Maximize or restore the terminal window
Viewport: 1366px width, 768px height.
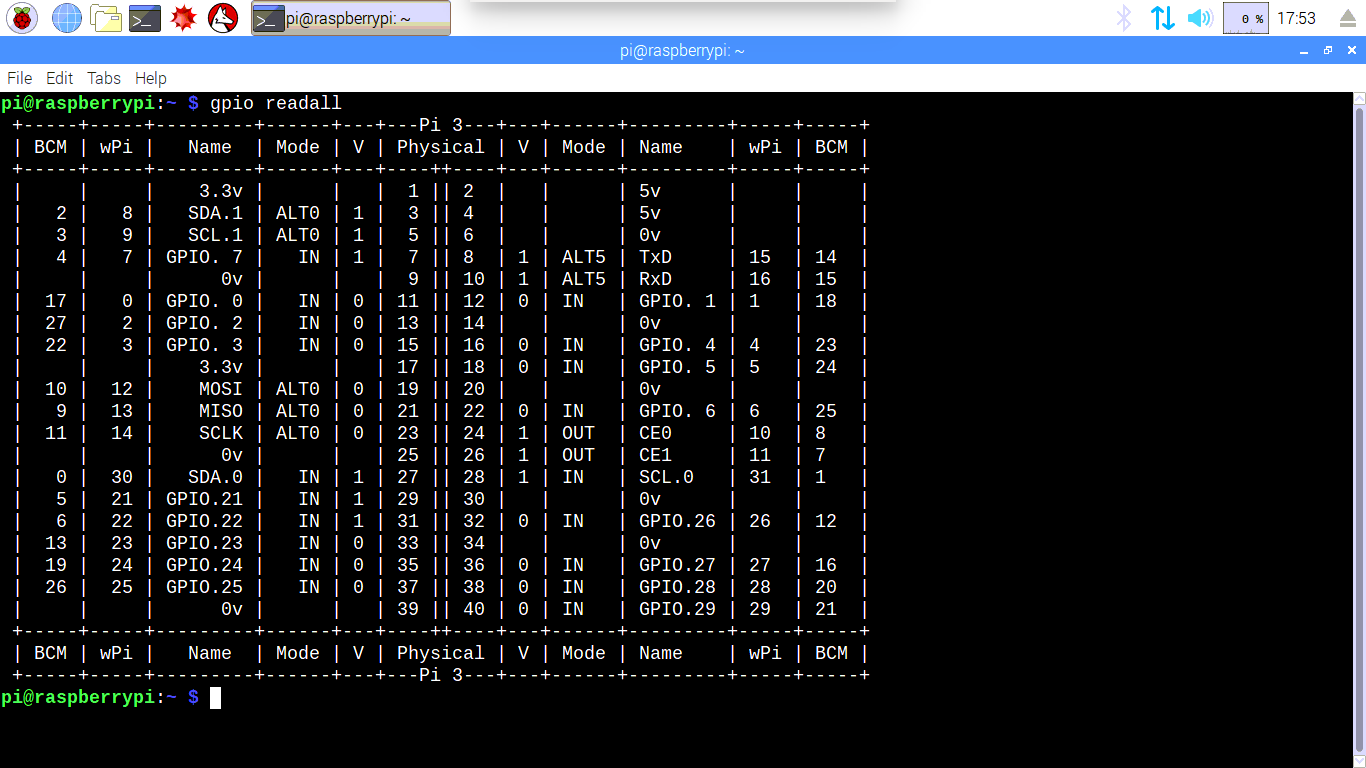[x=1328, y=50]
